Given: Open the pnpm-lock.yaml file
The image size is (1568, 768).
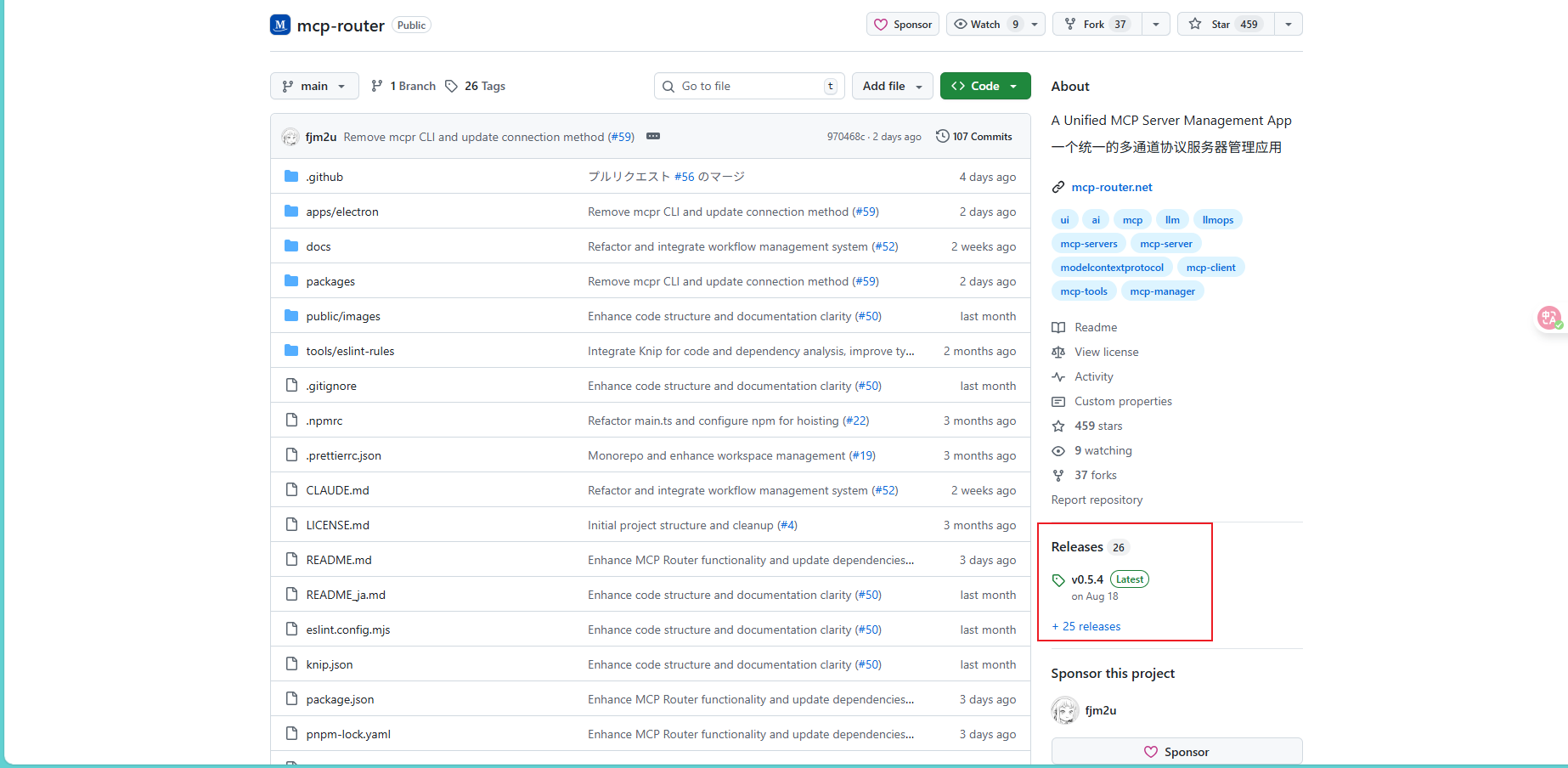Looking at the screenshot, I should tap(348, 734).
